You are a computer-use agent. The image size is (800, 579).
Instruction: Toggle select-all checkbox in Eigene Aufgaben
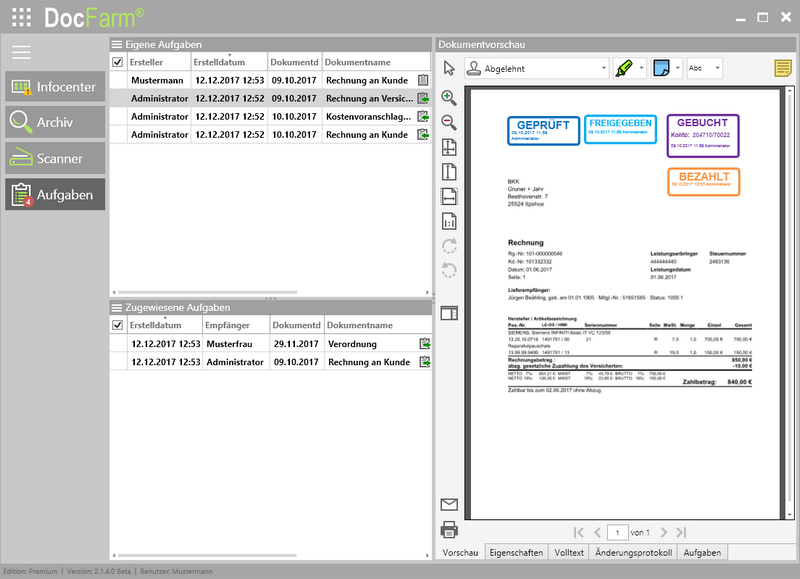click(x=118, y=62)
